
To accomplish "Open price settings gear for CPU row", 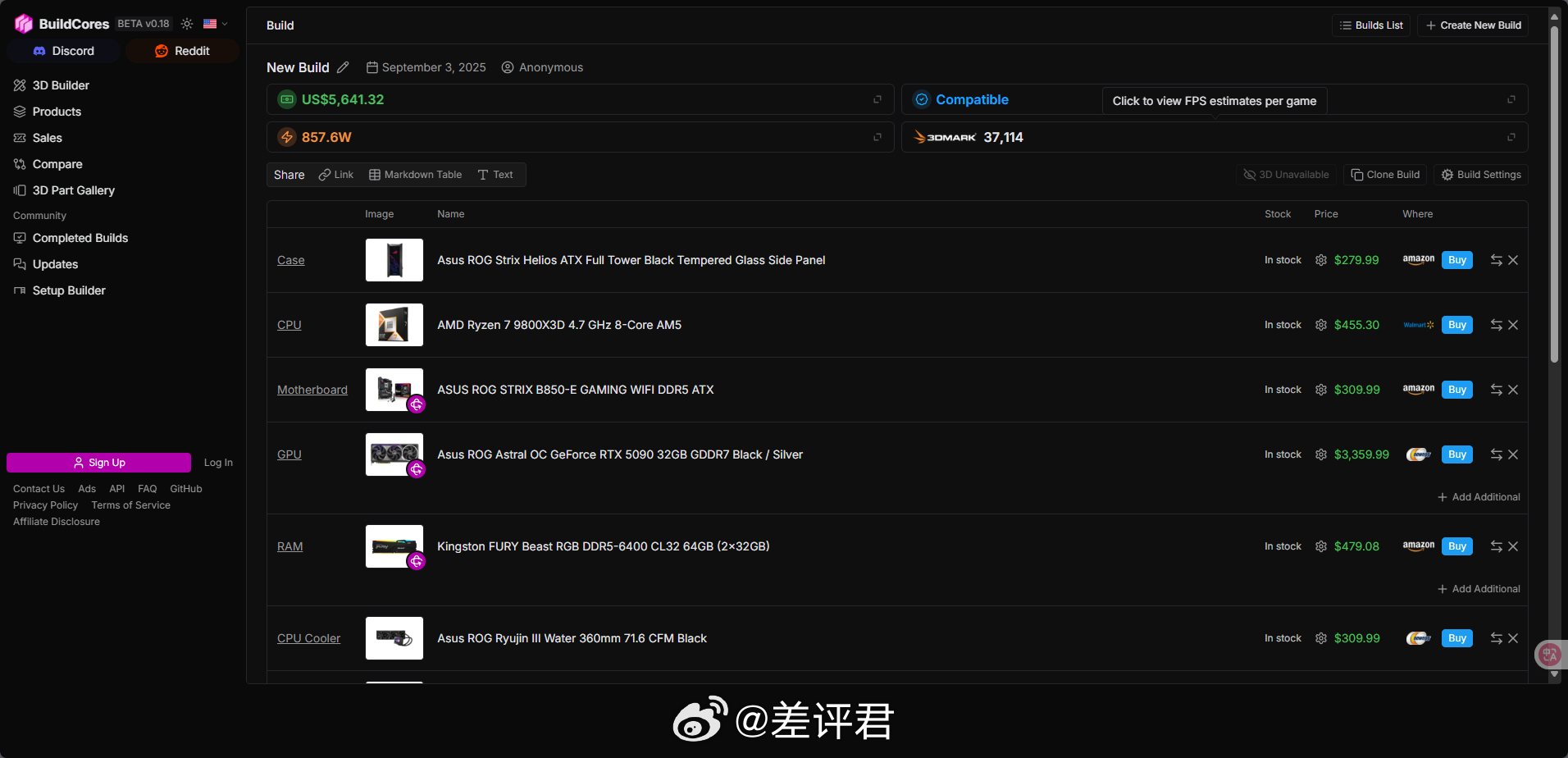I will pos(1321,325).
